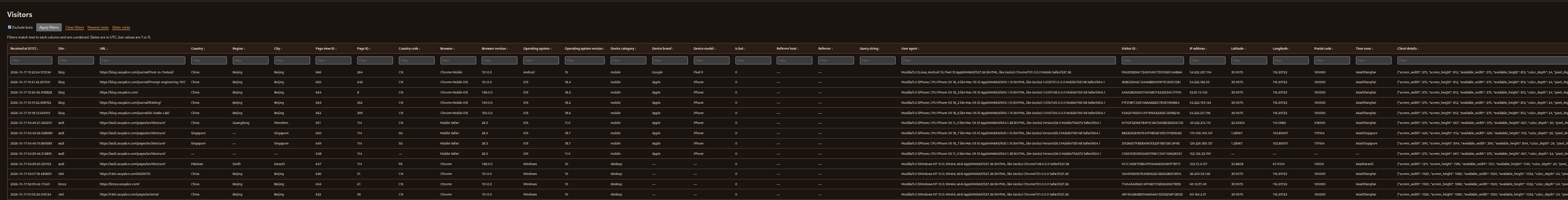
Task: Select page view ID 666
Action: pos(318,72)
